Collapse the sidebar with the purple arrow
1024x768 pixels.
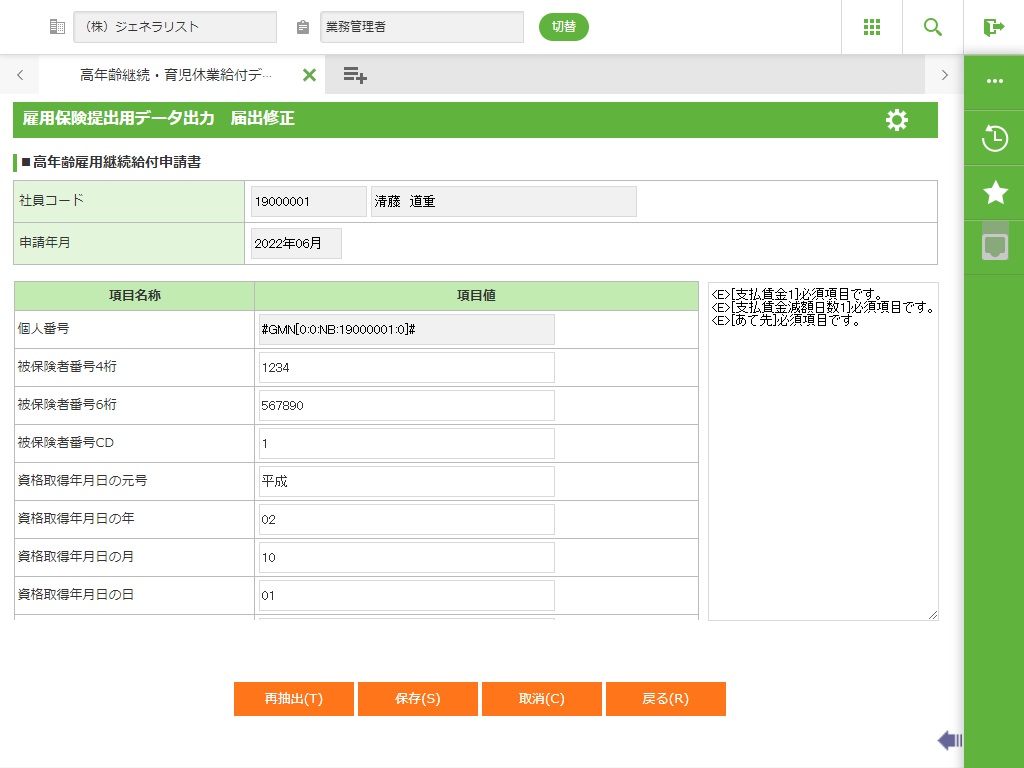[949, 740]
